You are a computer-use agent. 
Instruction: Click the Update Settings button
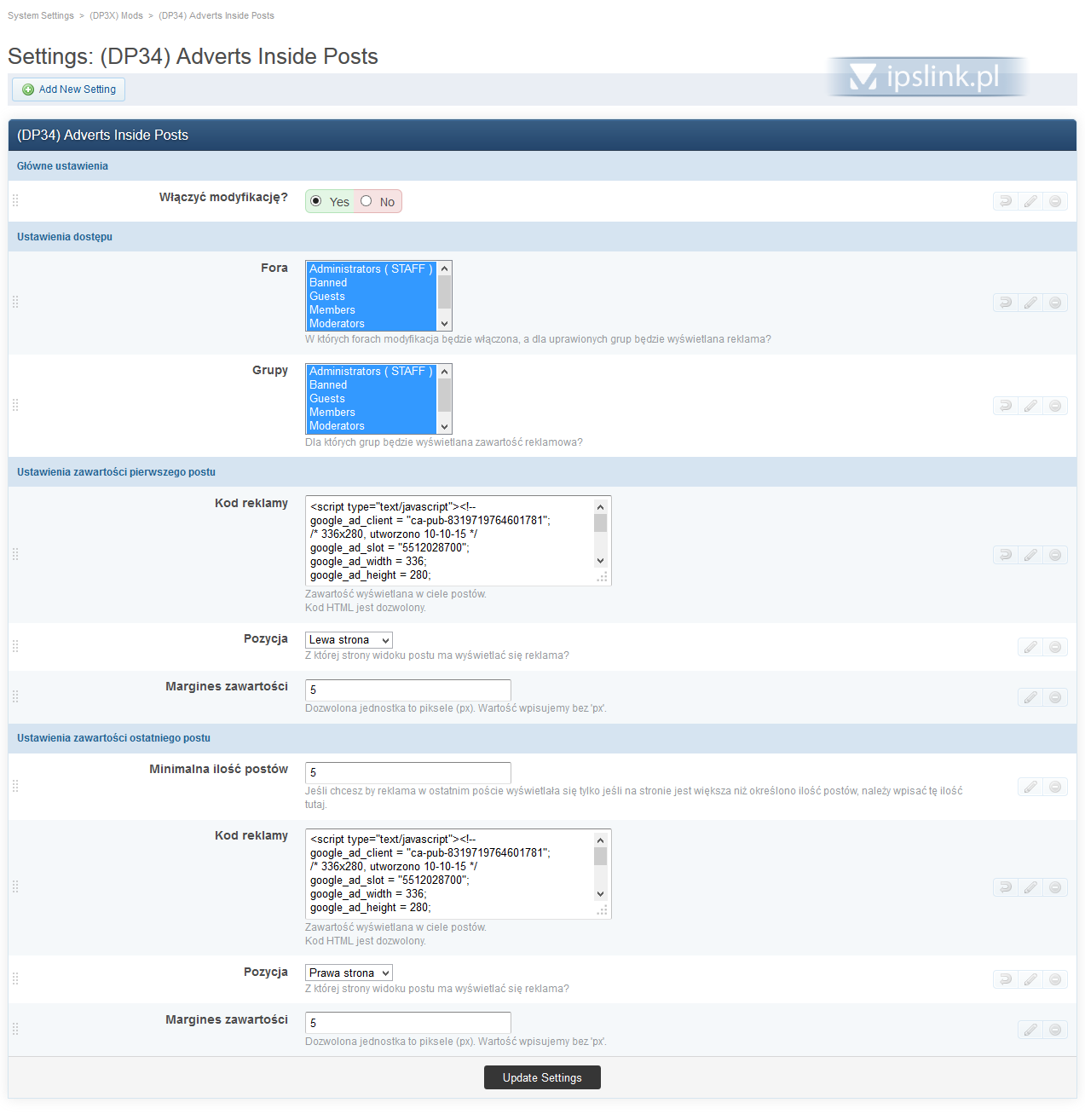coord(542,1077)
